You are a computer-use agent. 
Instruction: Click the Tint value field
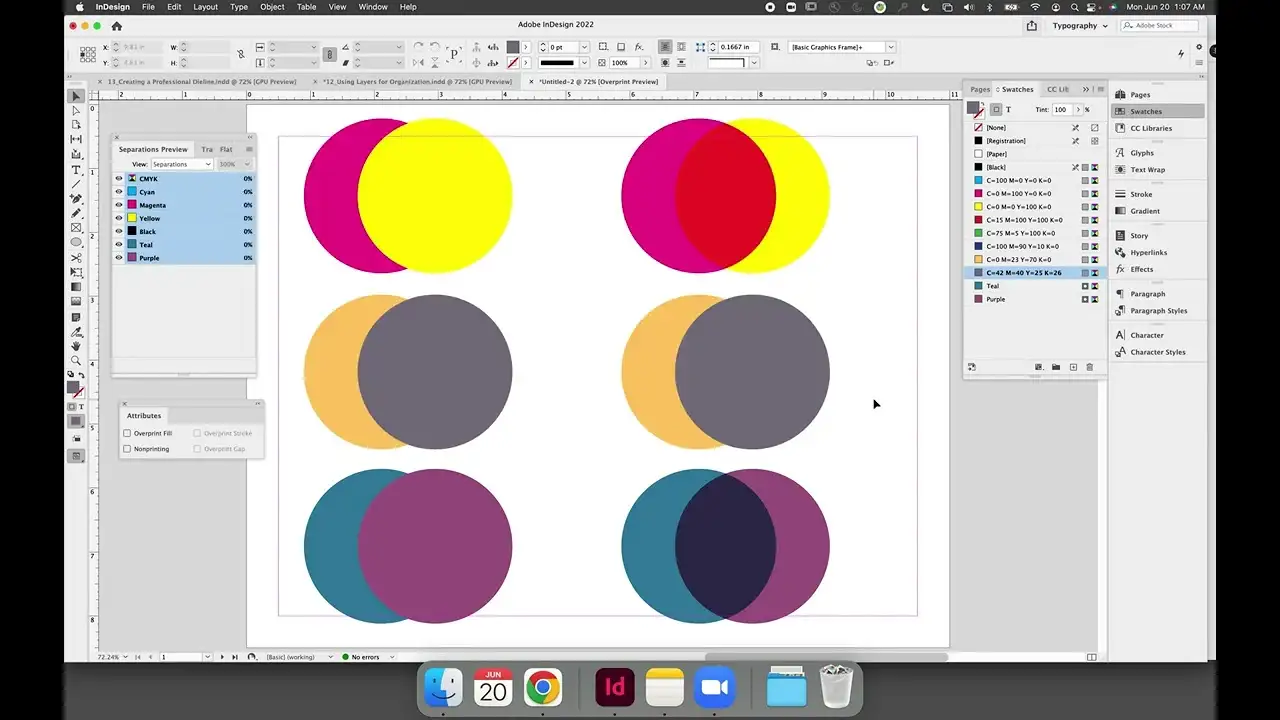point(1060,109)
